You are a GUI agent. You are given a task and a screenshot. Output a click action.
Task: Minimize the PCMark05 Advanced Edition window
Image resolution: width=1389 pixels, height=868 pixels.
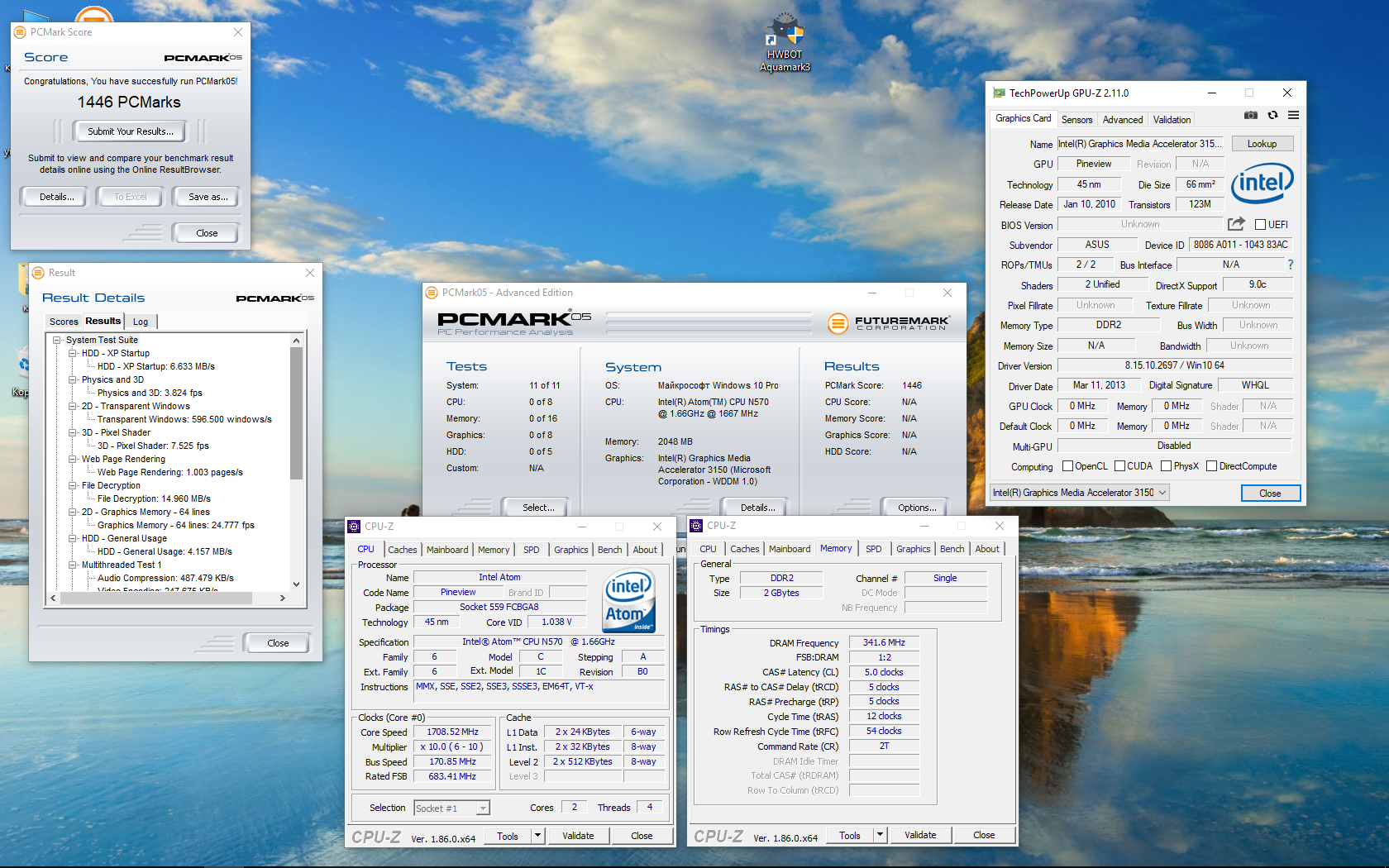click(871, 293)
